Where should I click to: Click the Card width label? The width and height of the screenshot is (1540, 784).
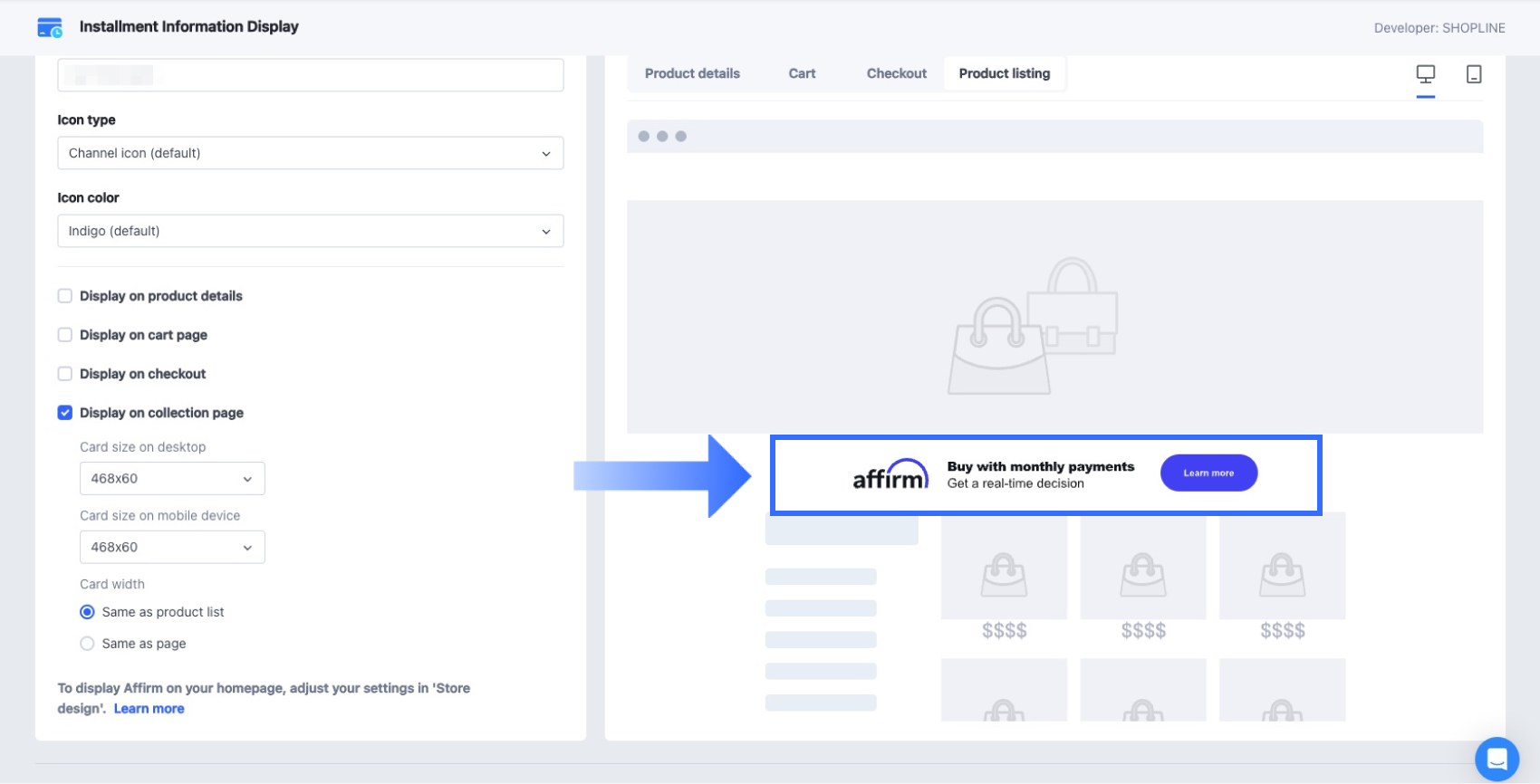point(112,585)
